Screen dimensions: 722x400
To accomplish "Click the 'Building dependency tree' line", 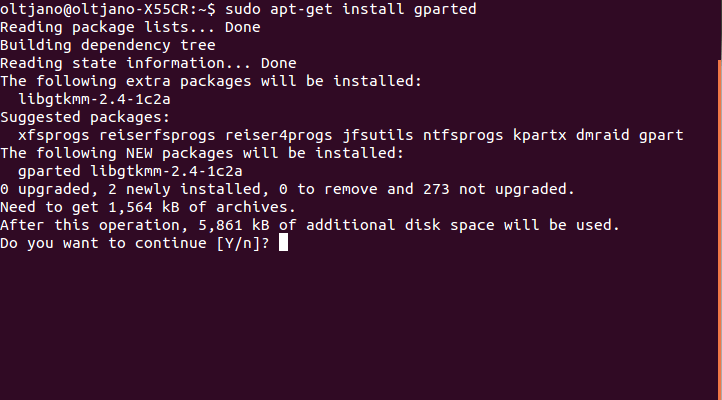I will pyautogui.click(x=108, y=45).
